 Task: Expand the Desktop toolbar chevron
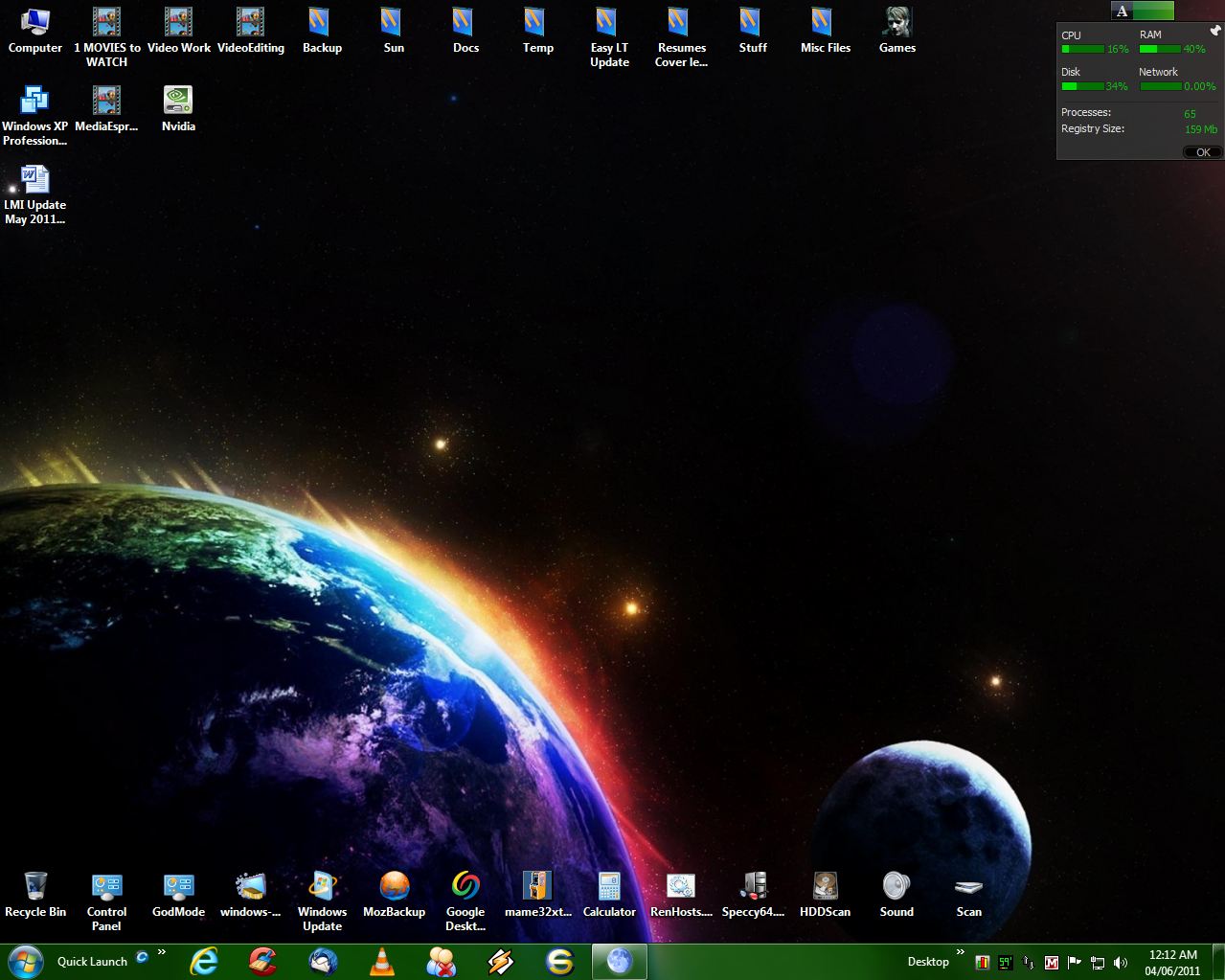pos(961,953)
